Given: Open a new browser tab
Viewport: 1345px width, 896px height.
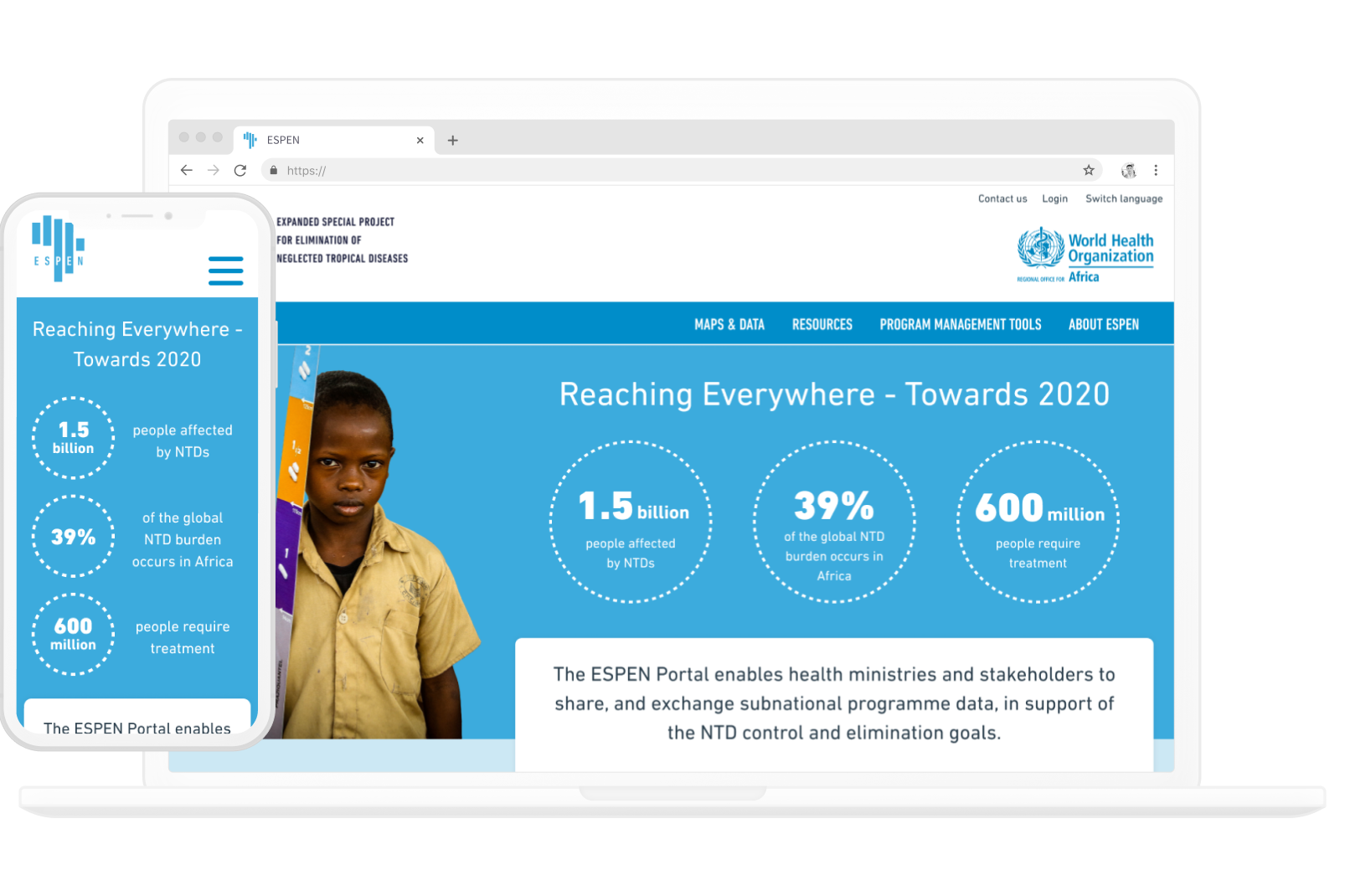Looking at the screenshot, I should pyautogui.click(x=452, y=140).
